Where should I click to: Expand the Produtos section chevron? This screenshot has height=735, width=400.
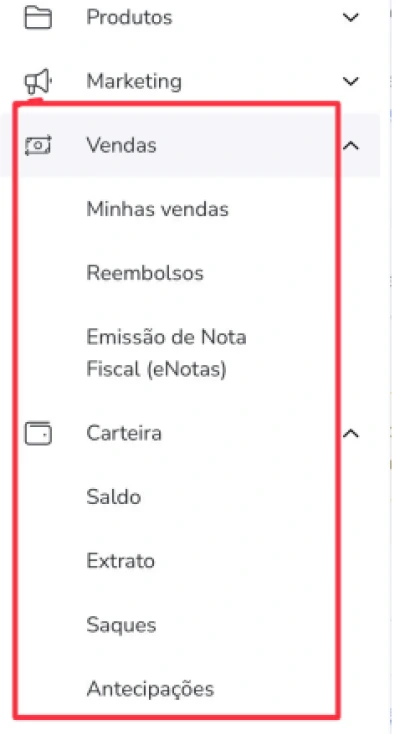coord(350,18)
